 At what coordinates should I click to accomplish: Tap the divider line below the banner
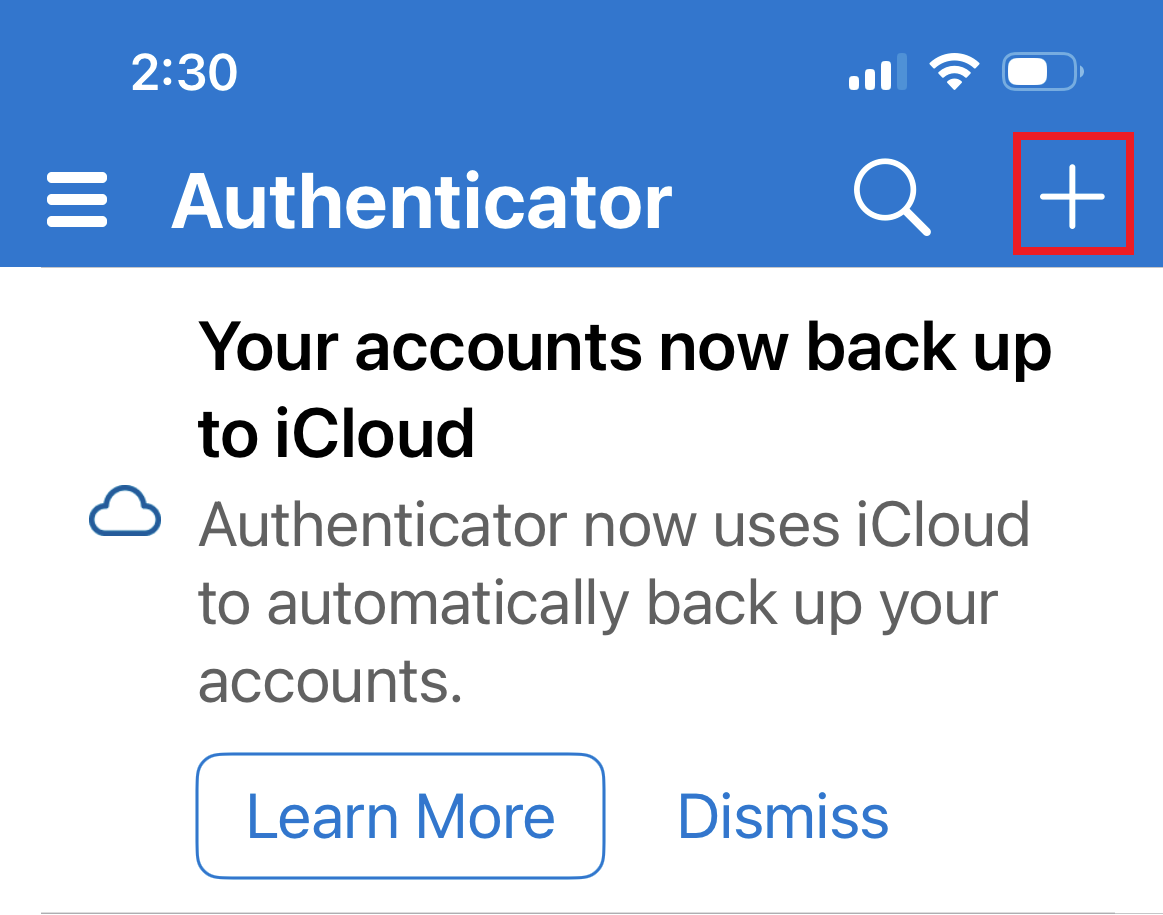point(600,911)
